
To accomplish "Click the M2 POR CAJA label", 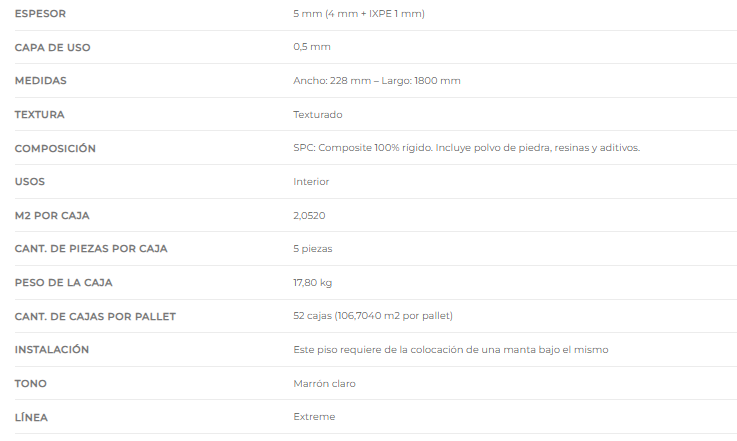I will pos(52,216).
